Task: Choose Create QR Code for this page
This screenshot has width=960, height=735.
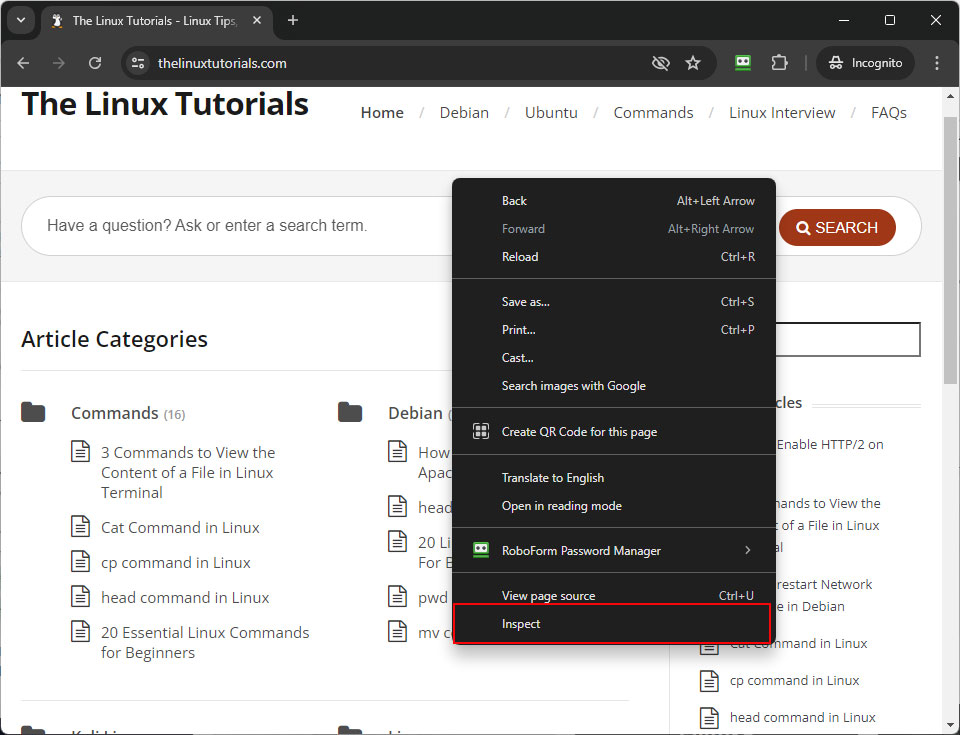Action: pyautogui.click(x=614, y=432)
